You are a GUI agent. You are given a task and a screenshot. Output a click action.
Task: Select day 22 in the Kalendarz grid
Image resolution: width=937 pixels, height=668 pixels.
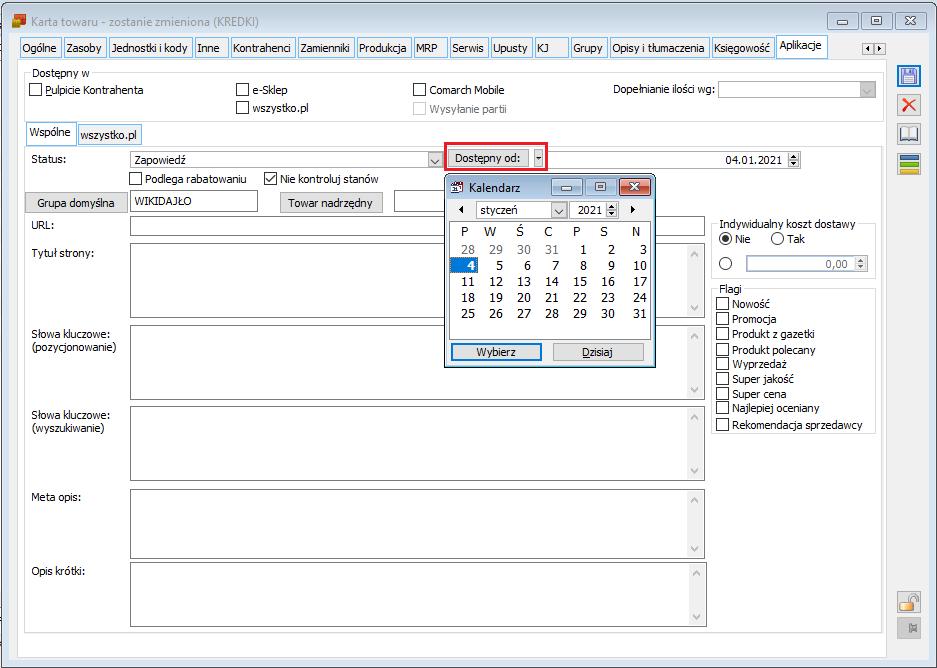[580, 298]
